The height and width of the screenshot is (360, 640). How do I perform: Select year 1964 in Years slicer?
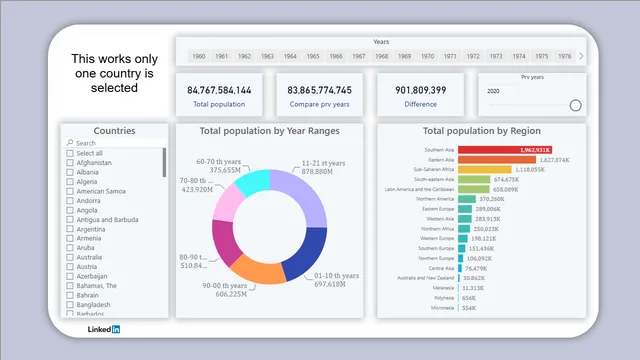(x=290, y=56)
